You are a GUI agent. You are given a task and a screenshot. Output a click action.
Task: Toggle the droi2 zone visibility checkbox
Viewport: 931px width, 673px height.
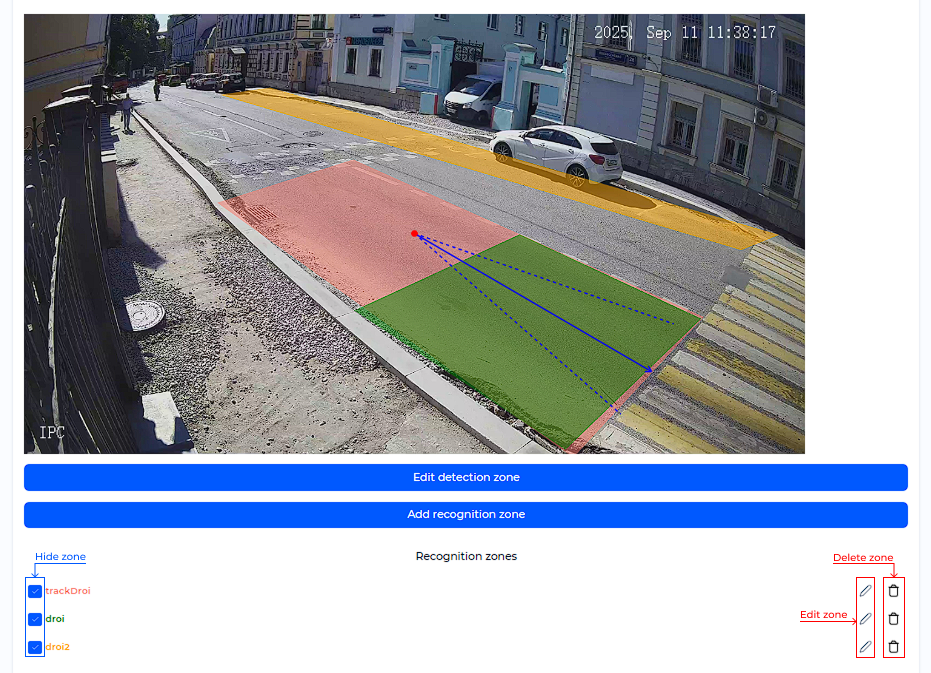pos(35,647)
